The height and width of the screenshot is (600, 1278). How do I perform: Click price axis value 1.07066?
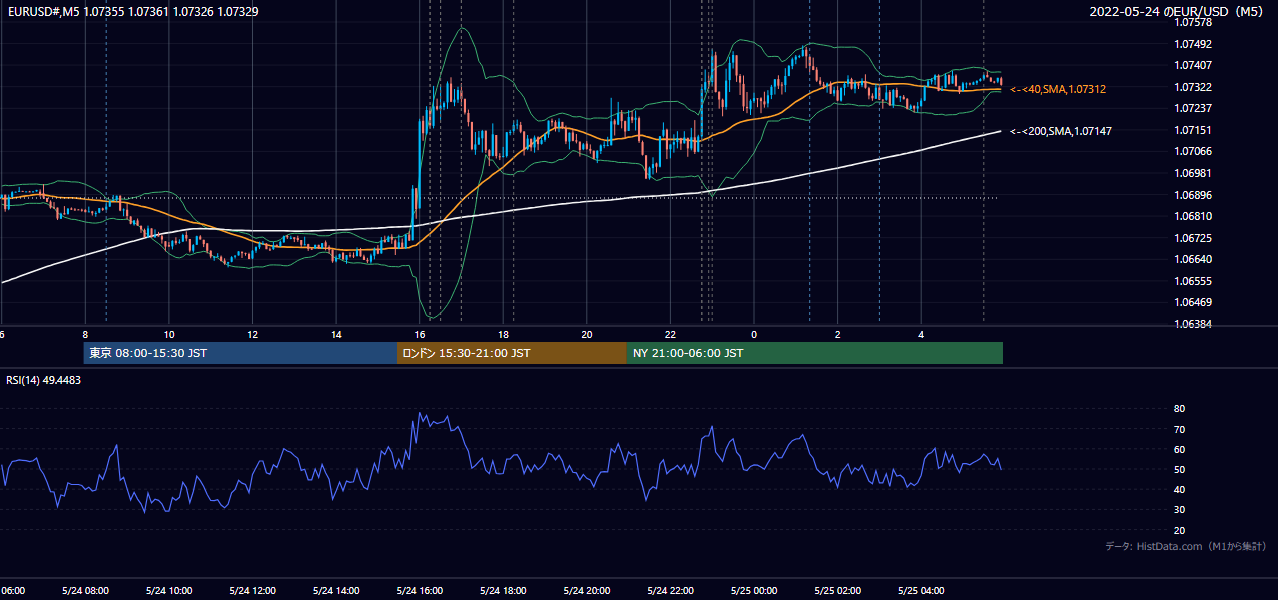pyautogui.click(x=1194, y=151)
